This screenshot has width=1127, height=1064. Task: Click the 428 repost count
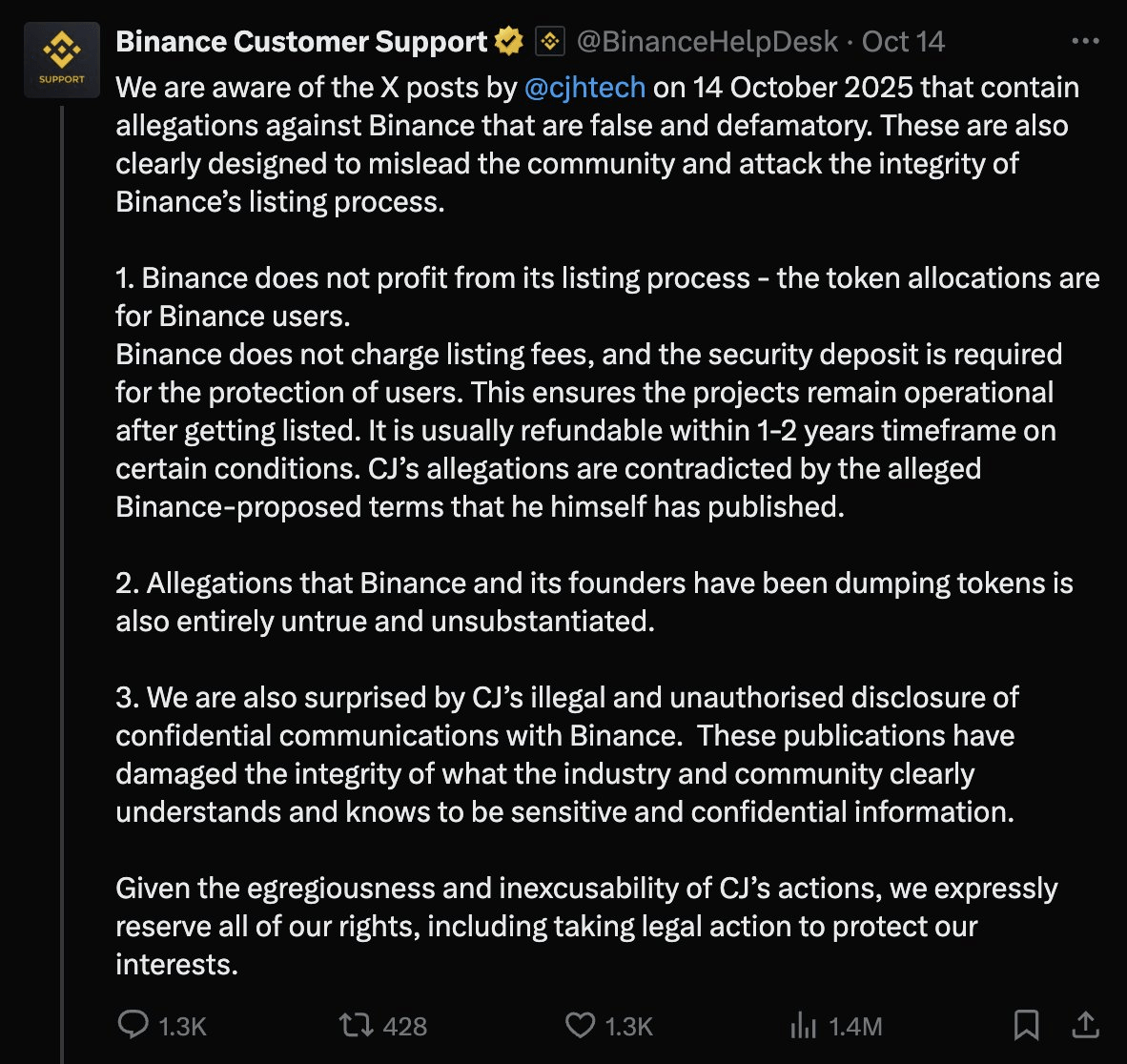pyautogui.click(x=405, y=1025)
